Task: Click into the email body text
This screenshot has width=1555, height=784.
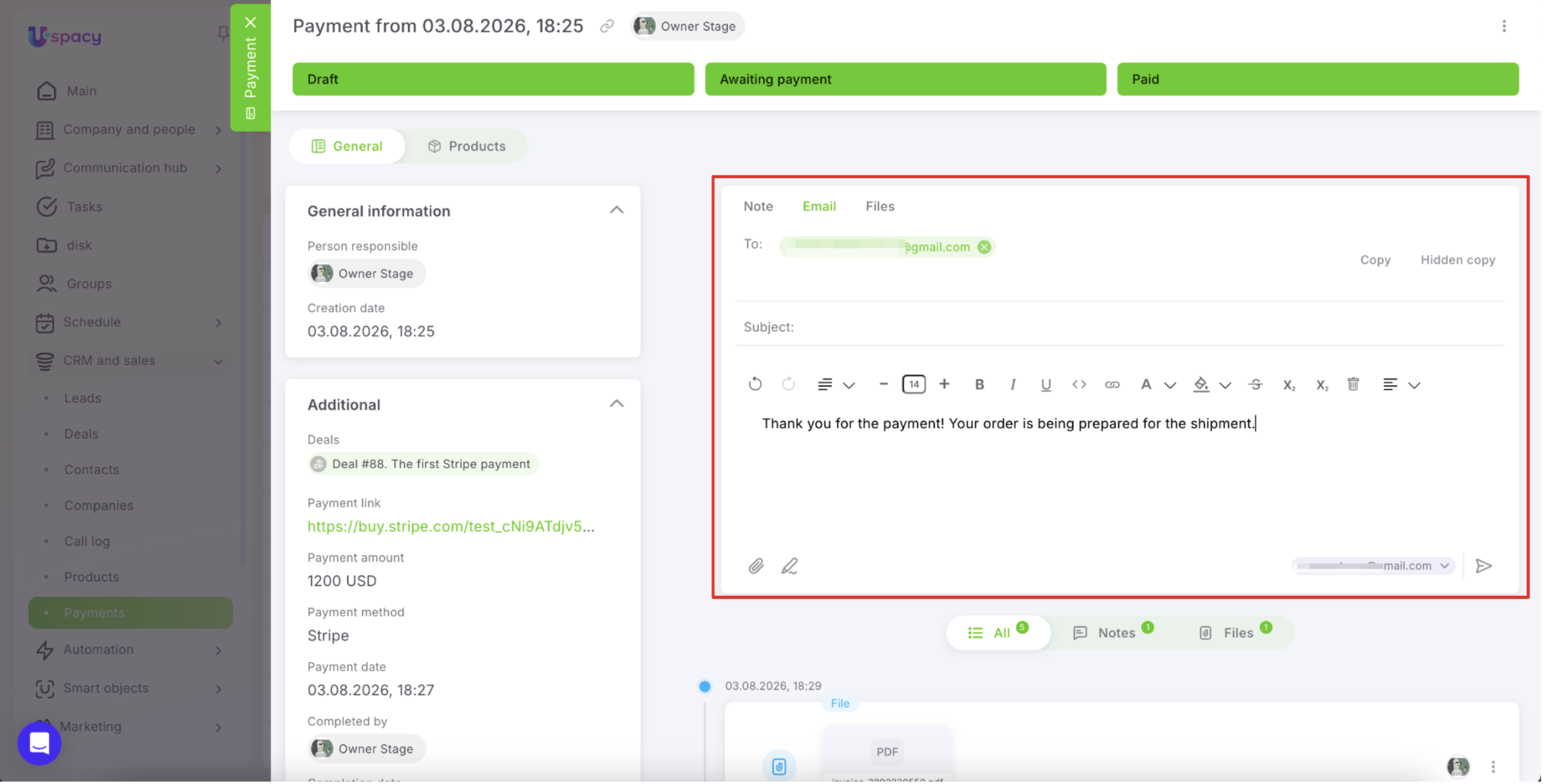Action: [x=1008, y=423]
